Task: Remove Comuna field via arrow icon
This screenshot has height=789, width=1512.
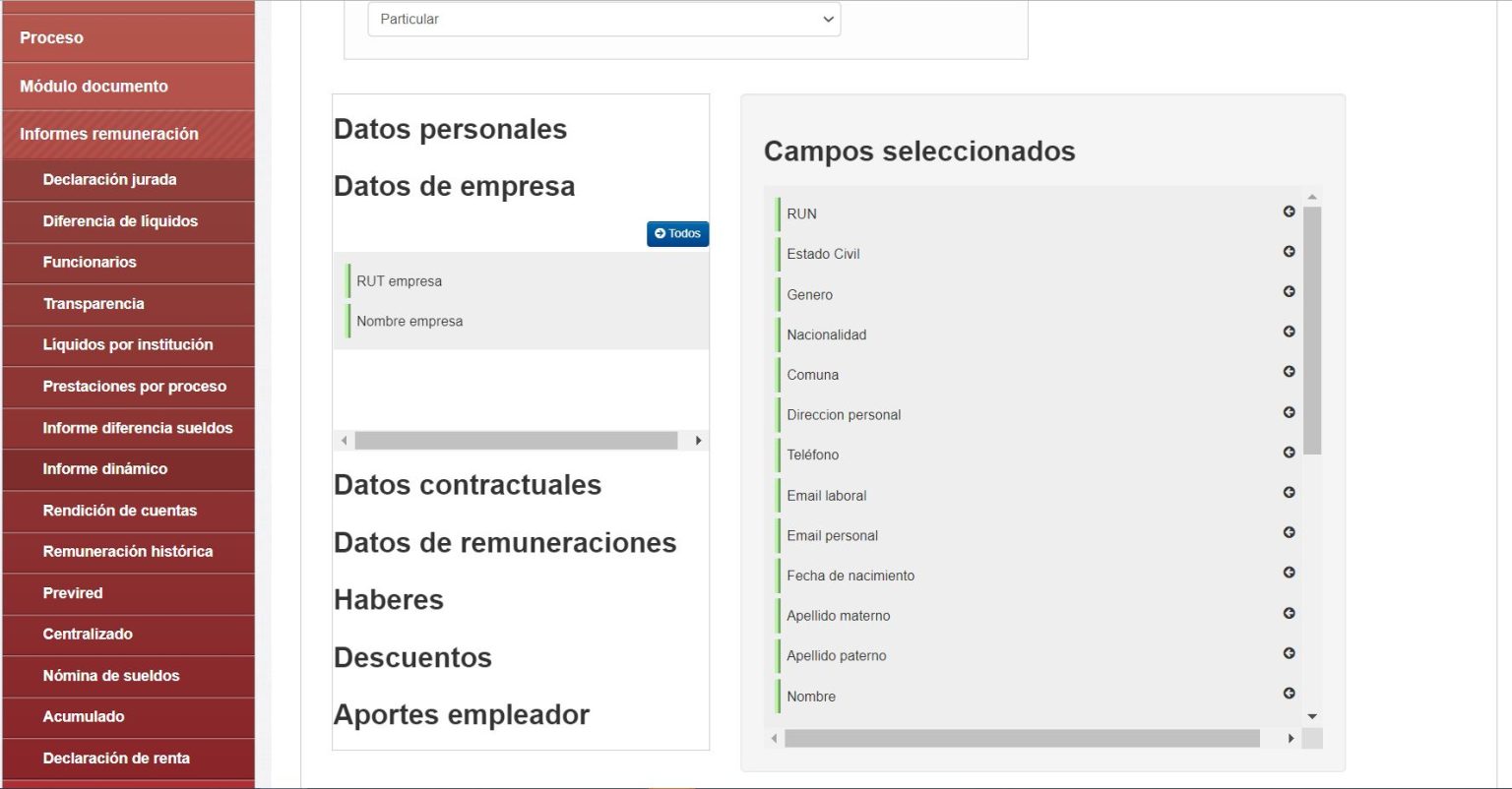Action: pyautogui.click(x=1289, y=372)
